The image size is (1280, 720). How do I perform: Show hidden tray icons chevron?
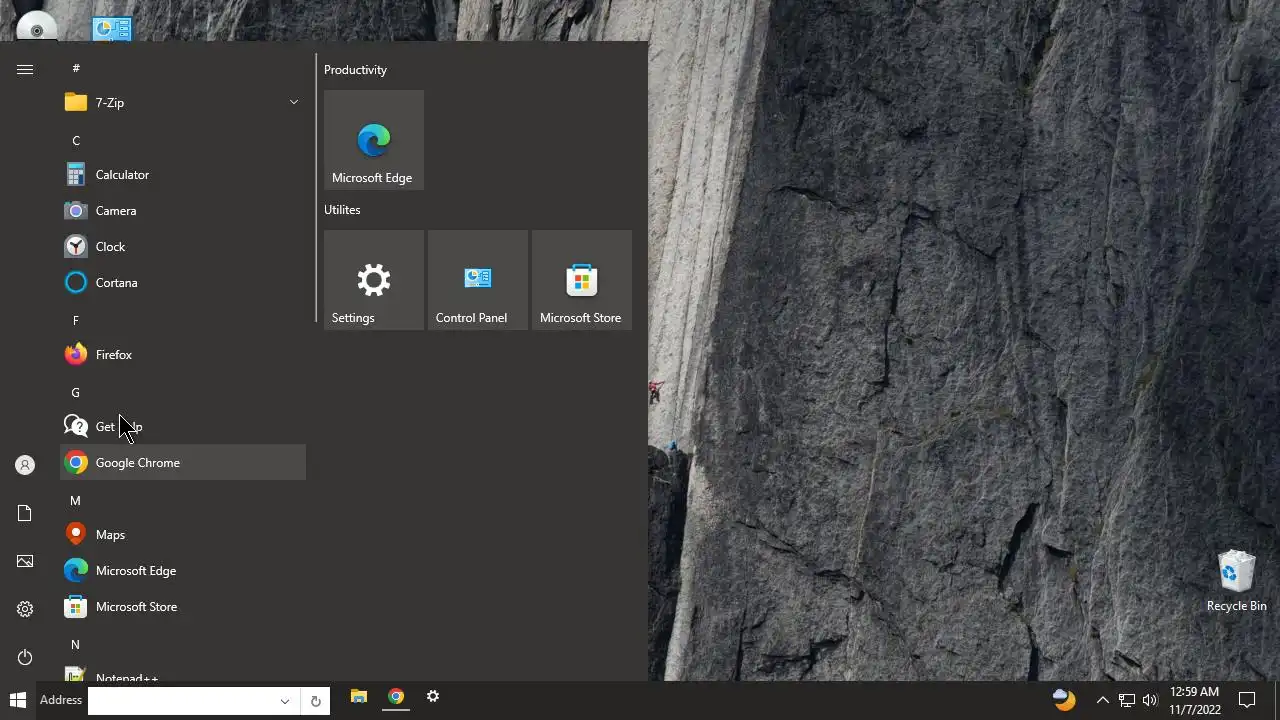[x=1103, y=700]
